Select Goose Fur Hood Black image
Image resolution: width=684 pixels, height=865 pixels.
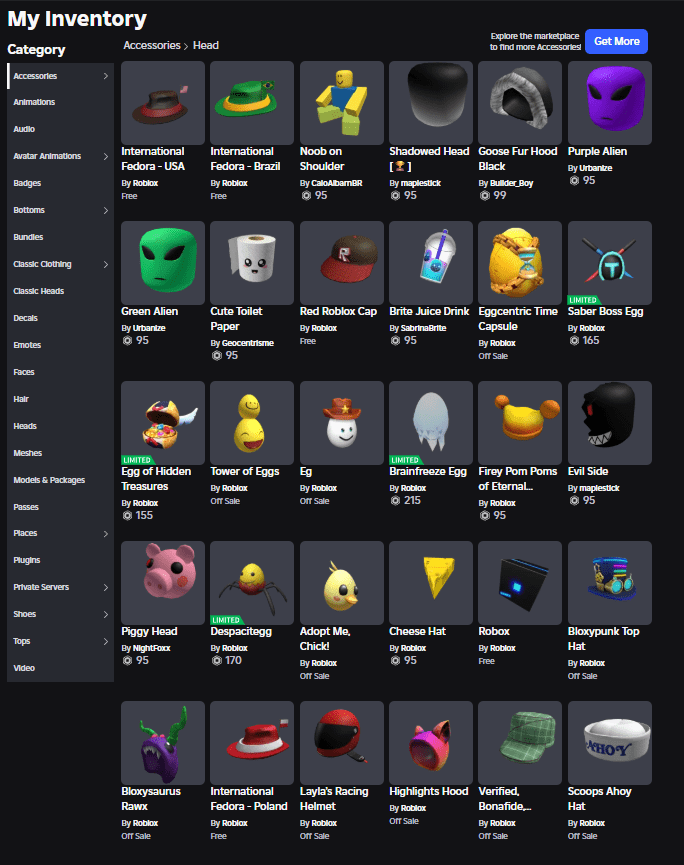click(x=520, y=103)
